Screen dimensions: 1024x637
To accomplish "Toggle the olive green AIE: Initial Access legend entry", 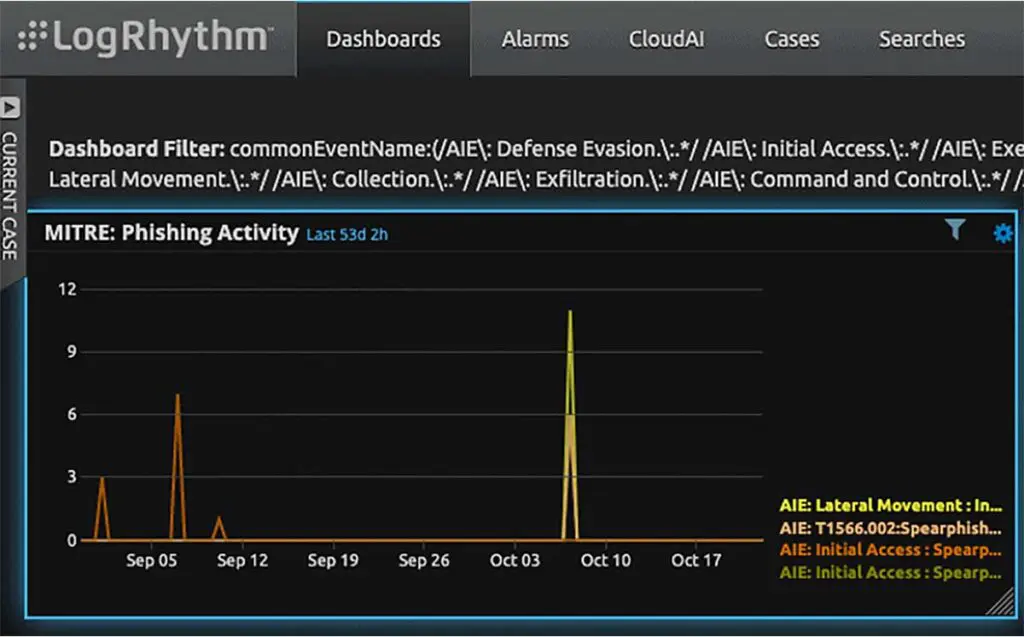I will click(x=890, y=573).
